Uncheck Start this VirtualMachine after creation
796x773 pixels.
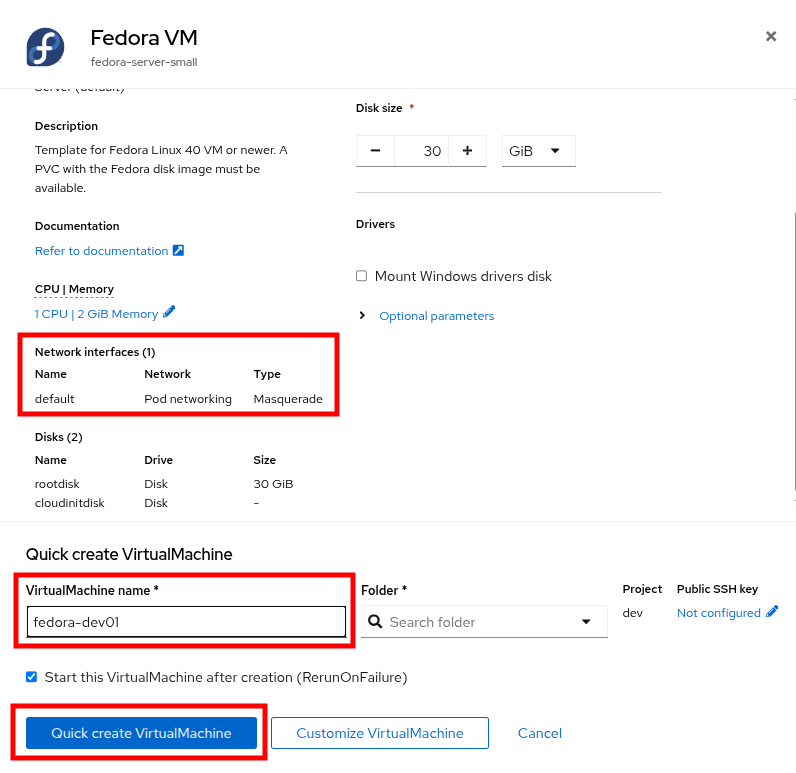click(31, 677)
